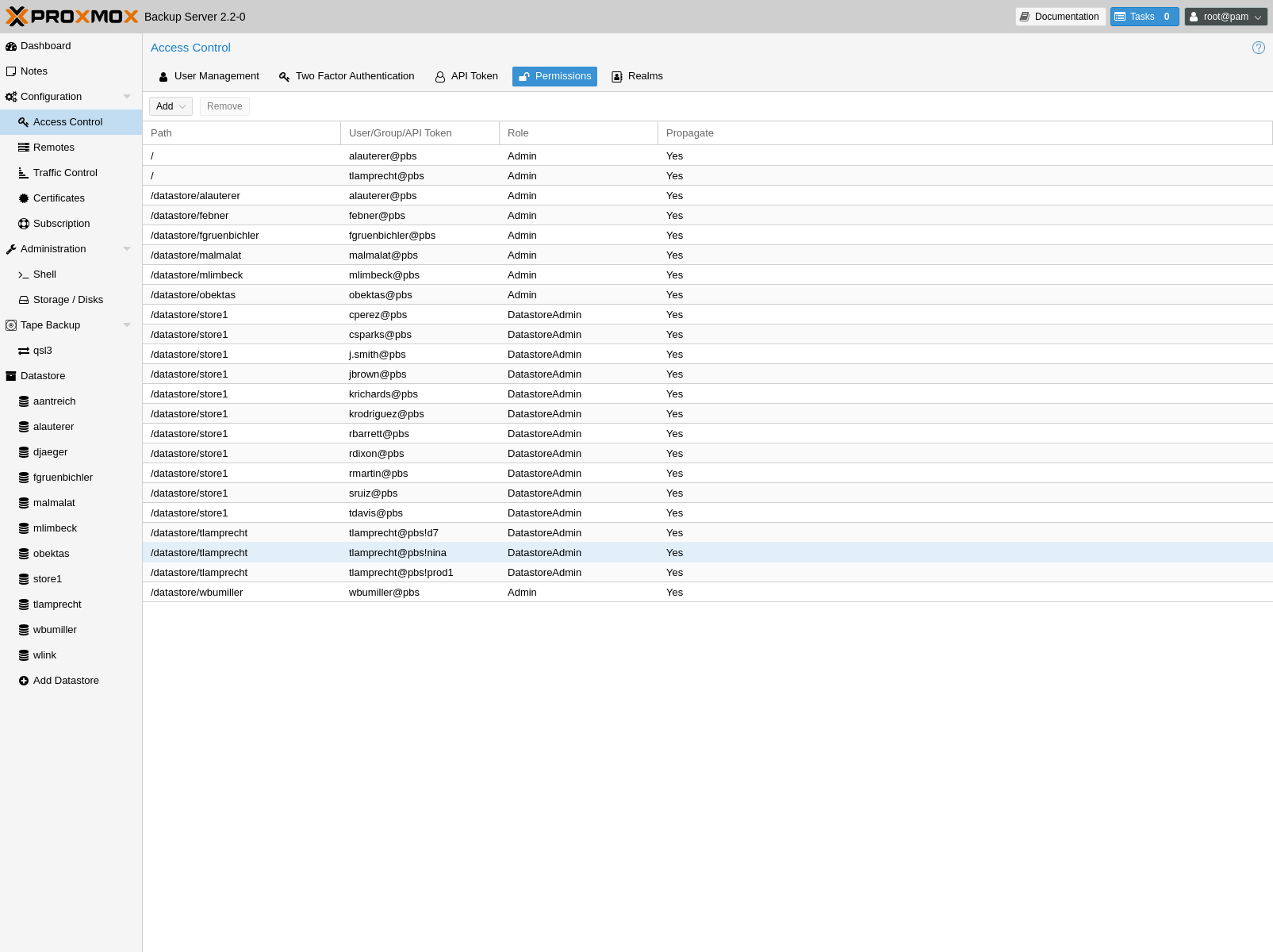Click the Add Datastore plus icon
The height and width of the screenshot is (952, 1273).
(x=24, y=681)
